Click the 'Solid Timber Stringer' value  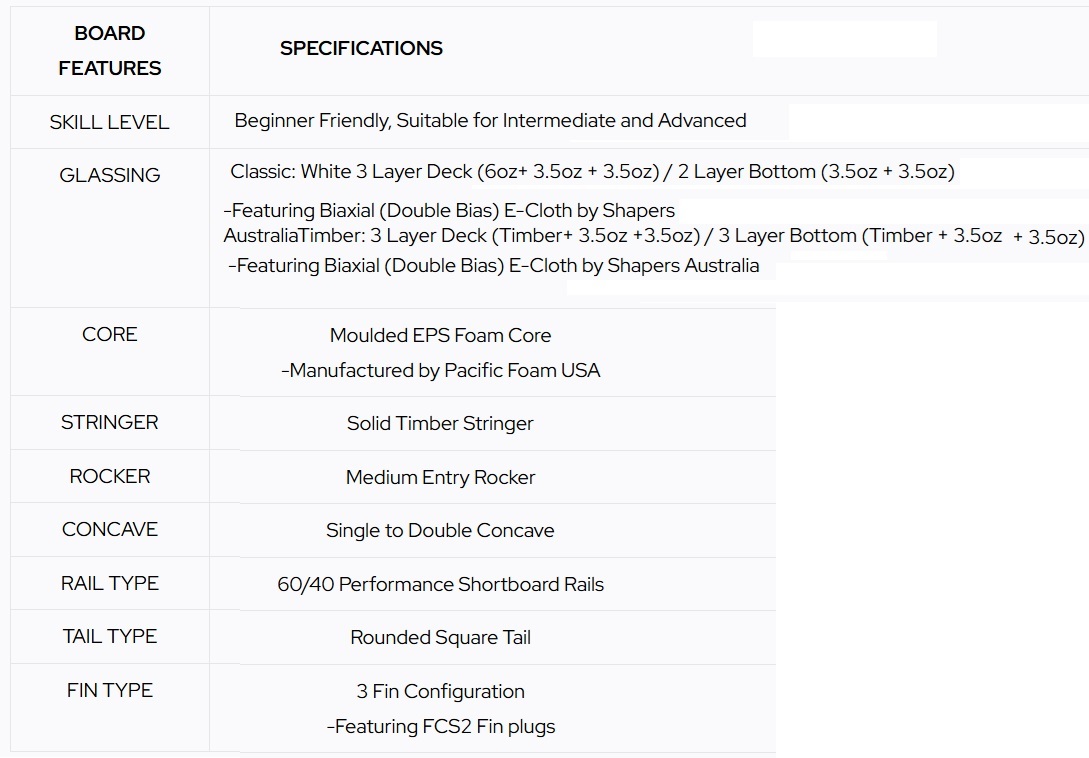click(440, 423)
